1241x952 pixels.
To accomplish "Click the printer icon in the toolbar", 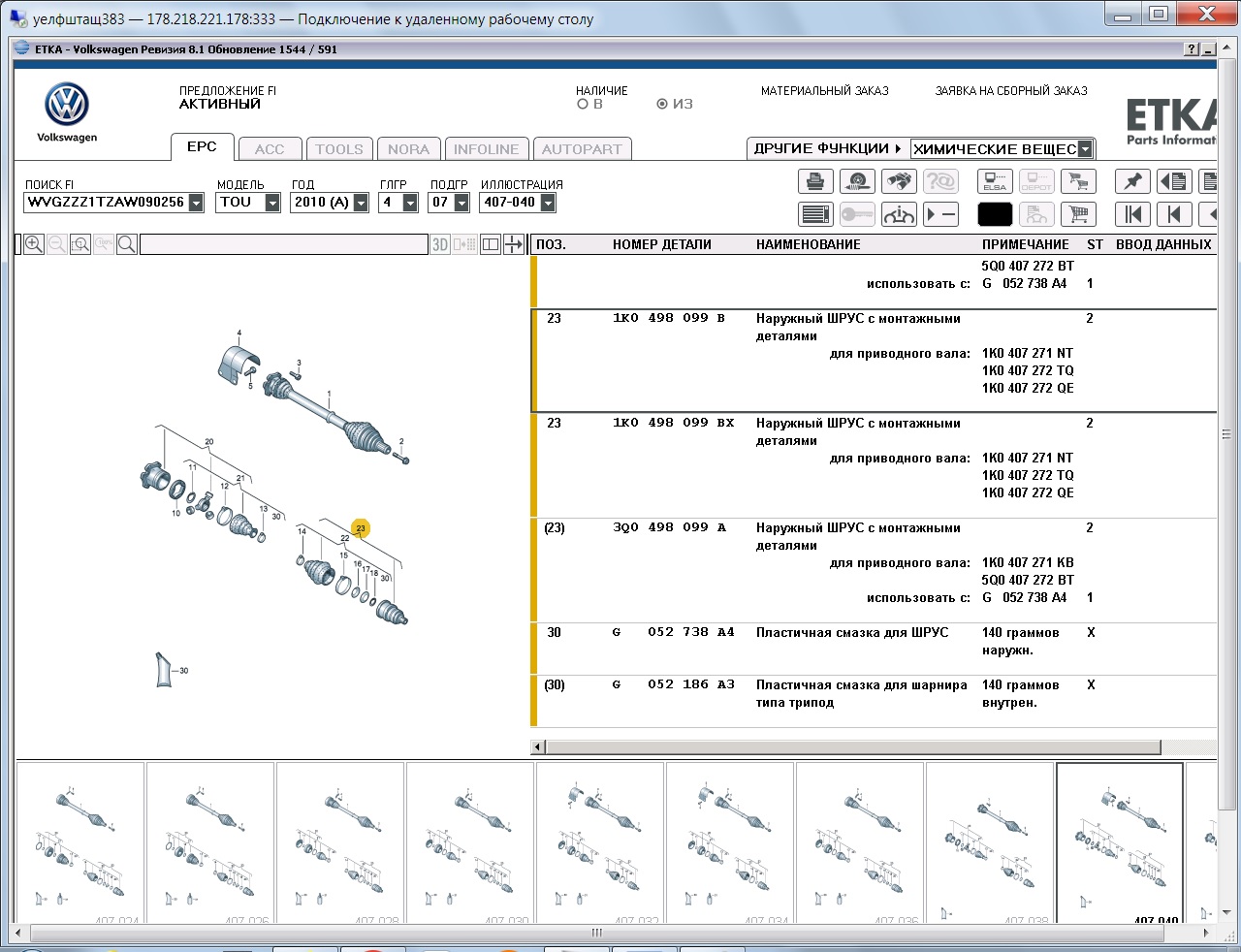I will point(815,181).
